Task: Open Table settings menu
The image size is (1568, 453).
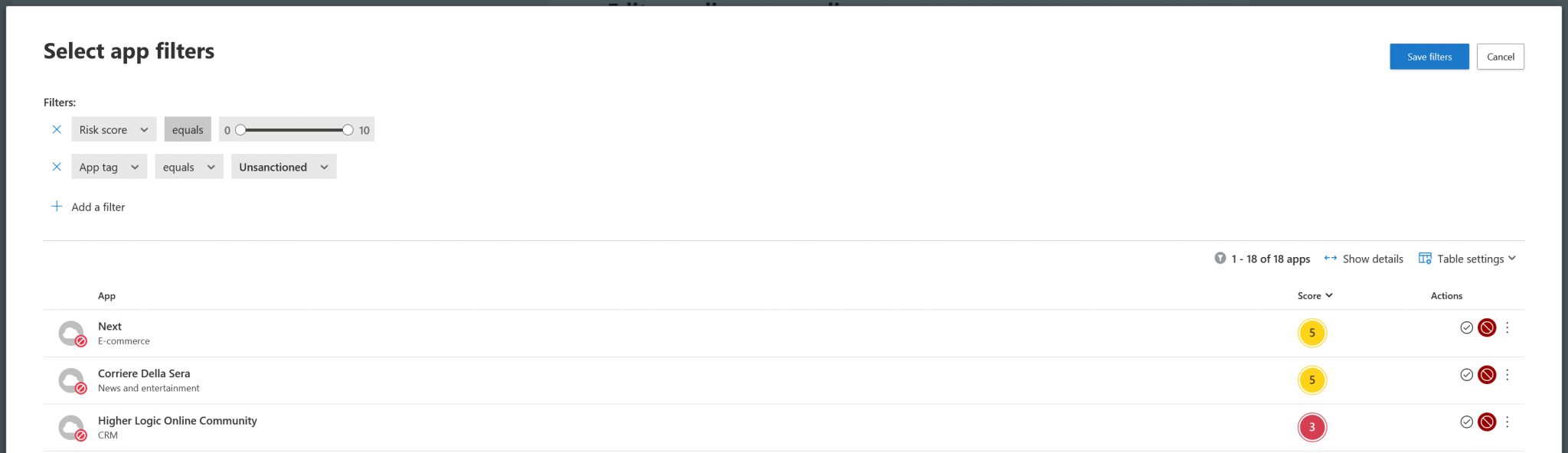Action: (x=1467, y=259)
